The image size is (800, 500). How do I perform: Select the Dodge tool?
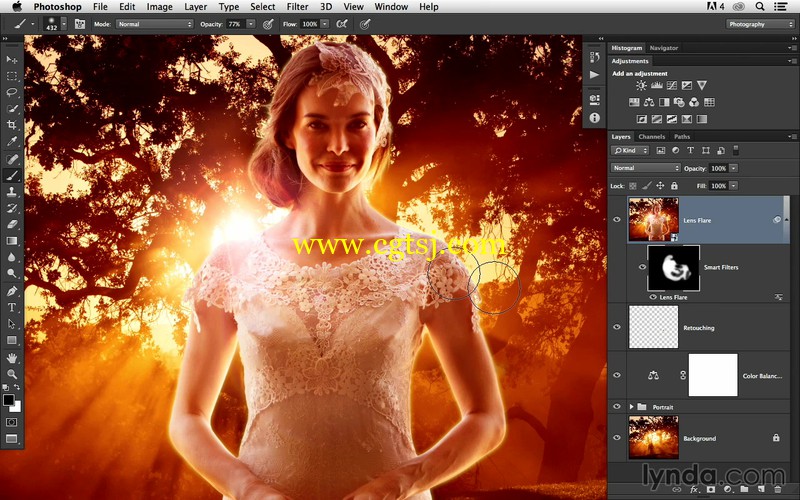pyautogui.click(x=12, y=273)
